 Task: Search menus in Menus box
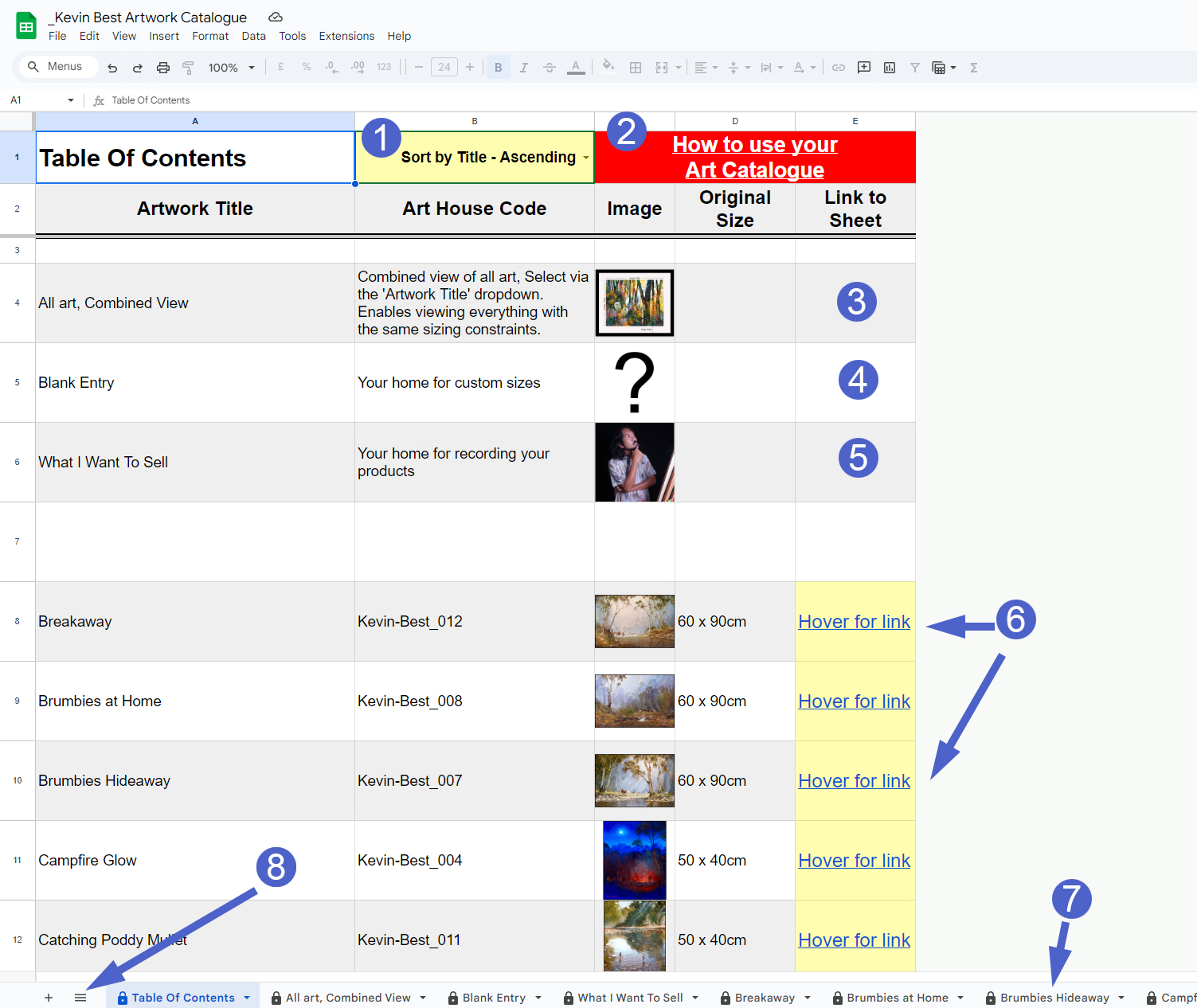[59, 67]
